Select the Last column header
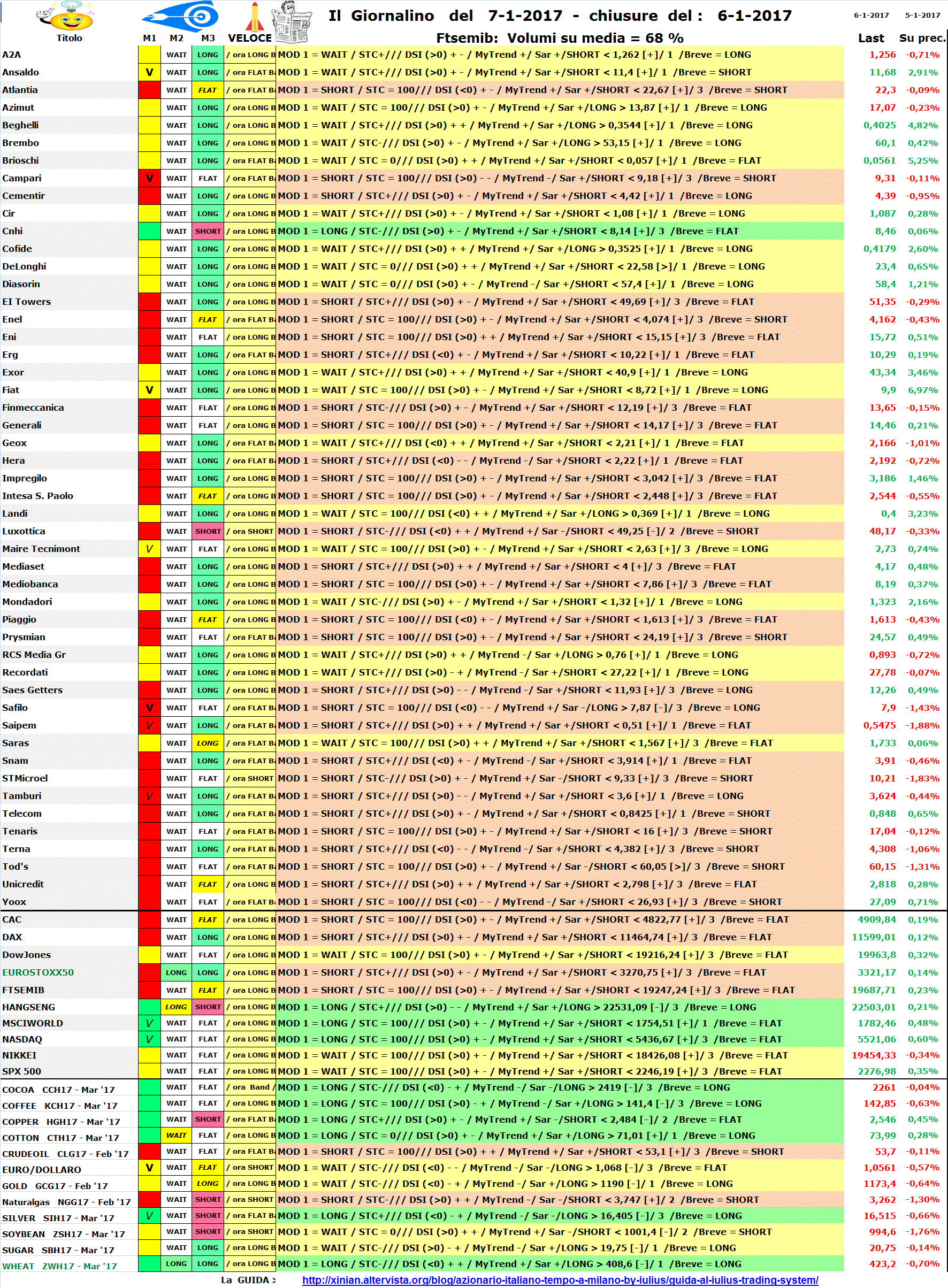948x1288 pixels. 870,38
